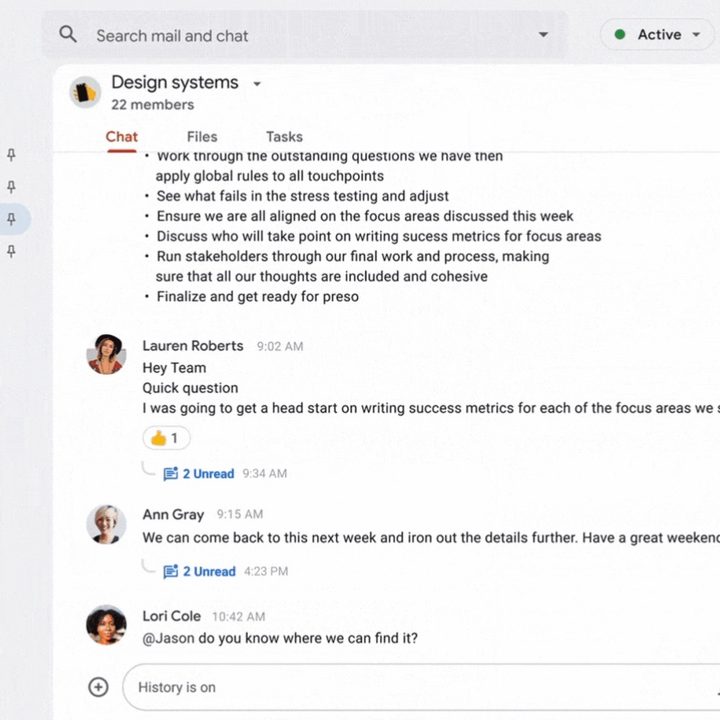Click bullet about stress testing and adjust
This screenshot has height=720, width=720.
(x=303, y=196)
